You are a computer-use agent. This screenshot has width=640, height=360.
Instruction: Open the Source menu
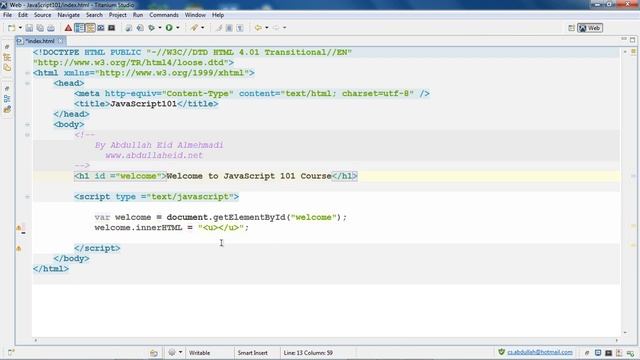pyautogui.click(x=42, y=15)
